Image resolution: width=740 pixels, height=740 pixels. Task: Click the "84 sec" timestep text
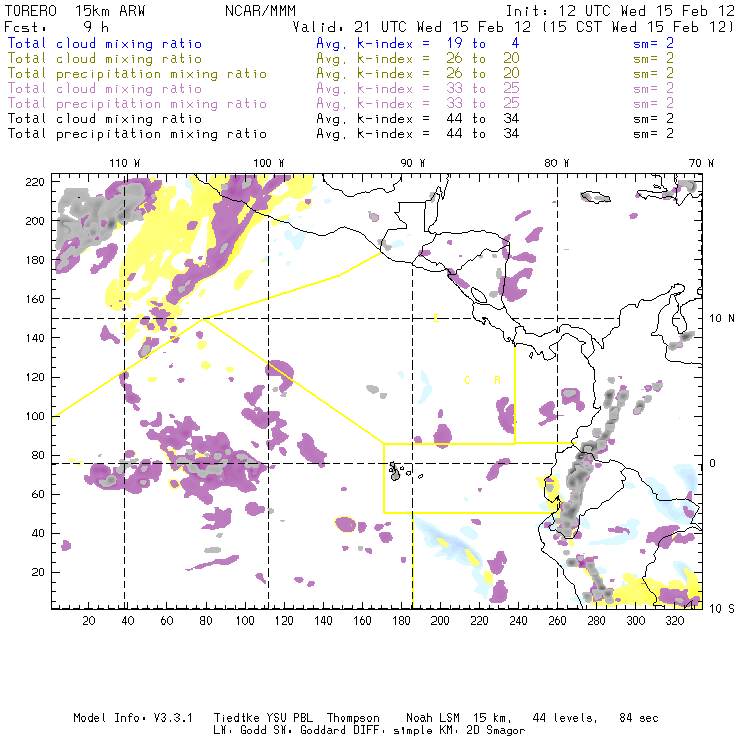pyautogui.click(x=639, y=718)
